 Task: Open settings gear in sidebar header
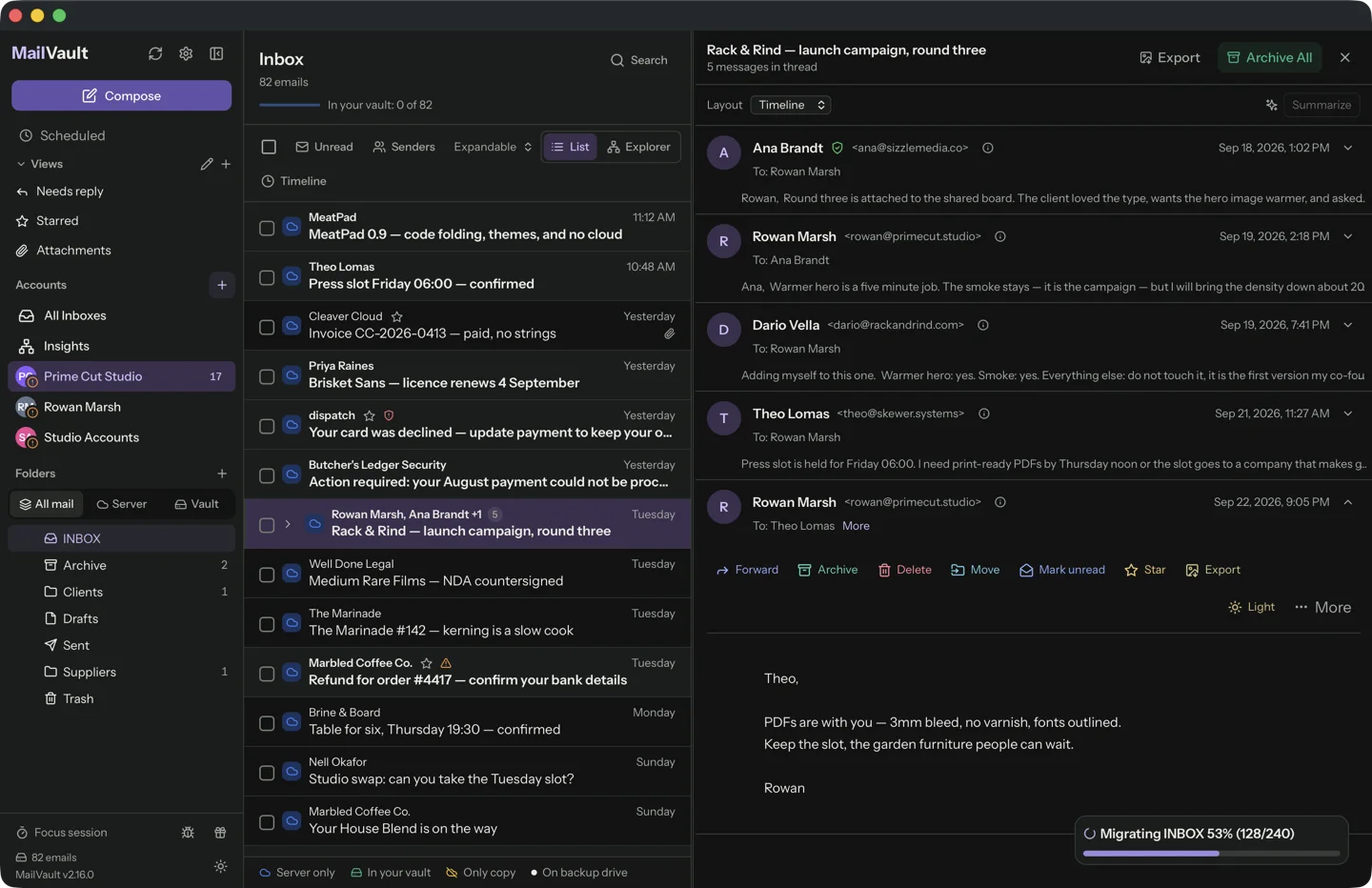186,53
